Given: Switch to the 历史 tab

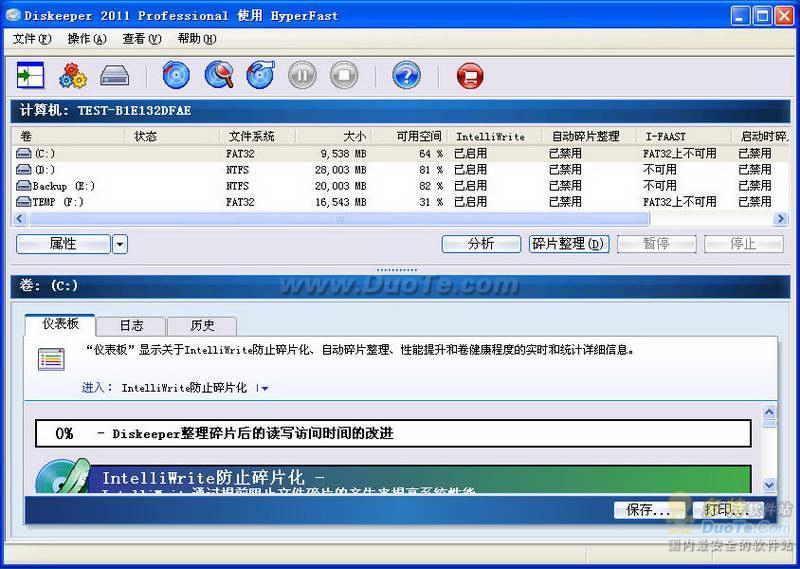Looking at the screenshot, I should coord(202,326).
